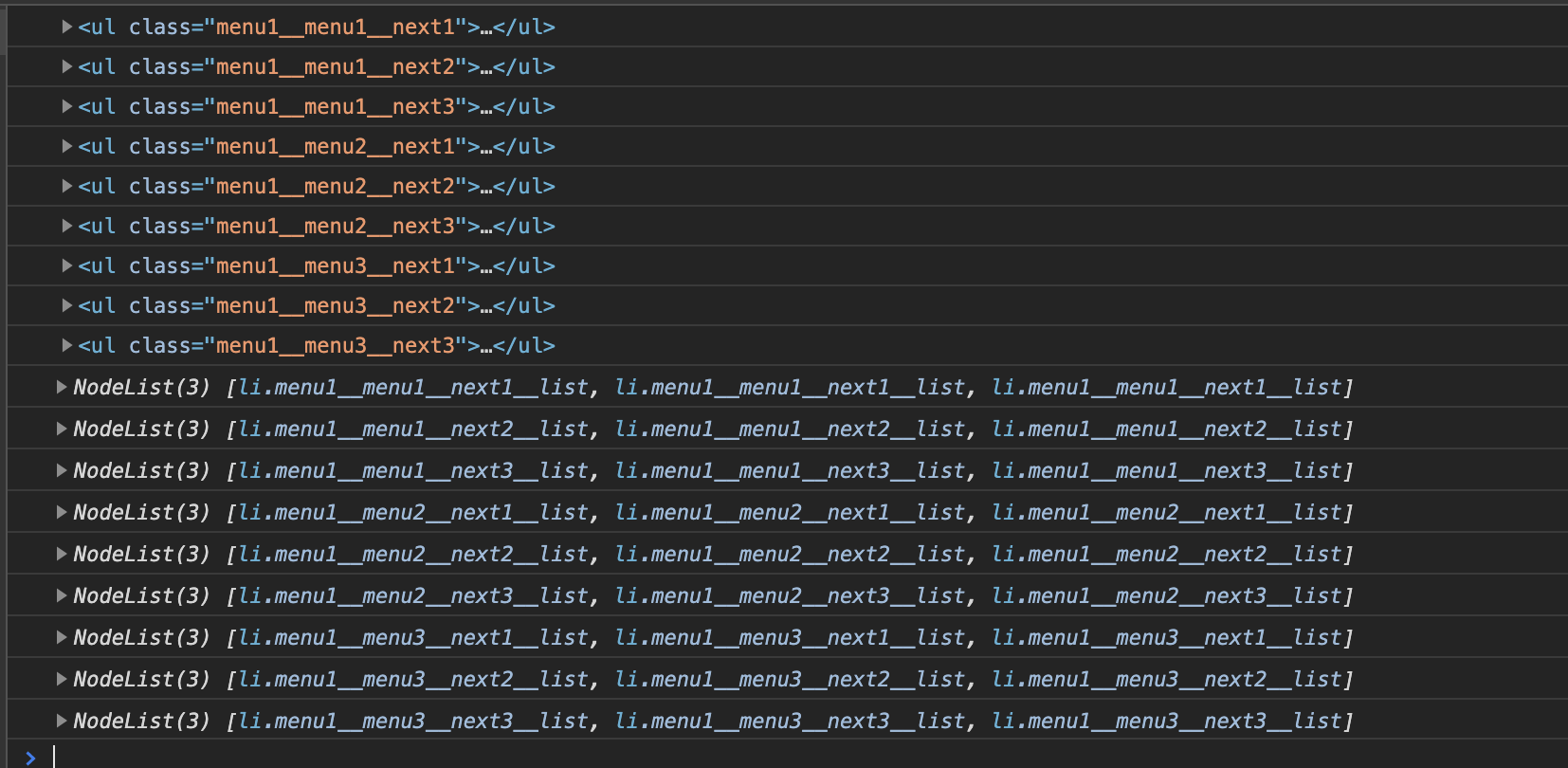Expand NodeList of menu1__menu1__next1__list items
Image resolution: width=1568 pixels, height=768 pixels.
[x=62, y=387]
